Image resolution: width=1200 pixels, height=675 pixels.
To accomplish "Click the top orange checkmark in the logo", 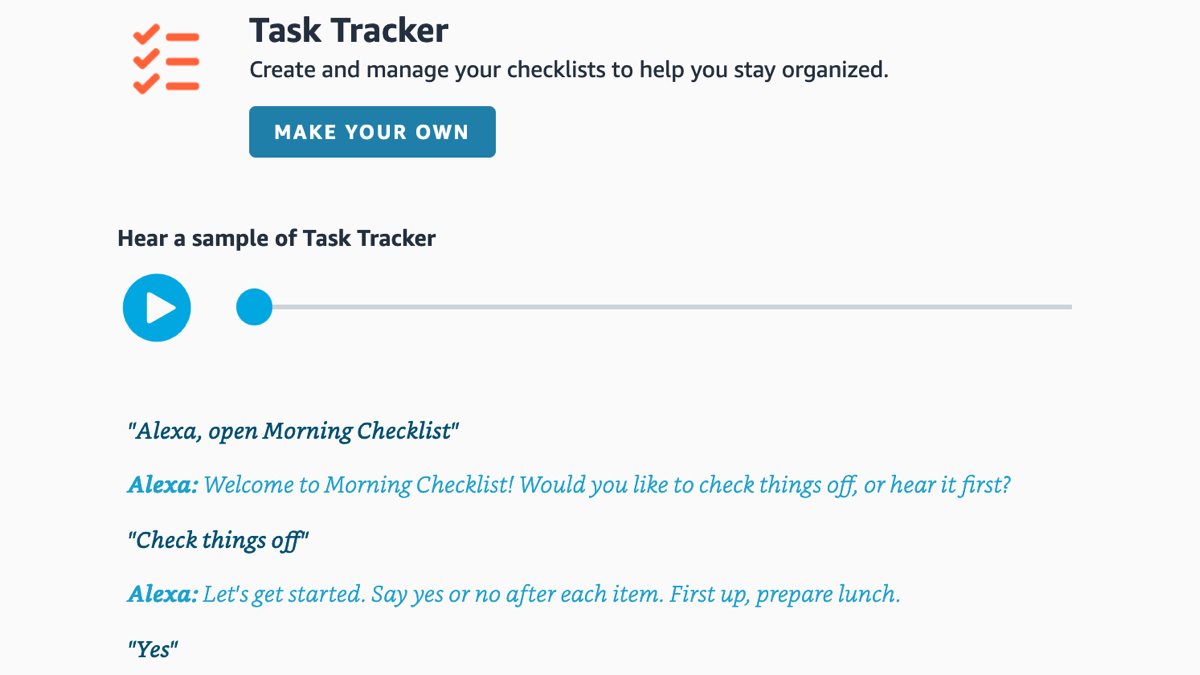I will point(146,34).
